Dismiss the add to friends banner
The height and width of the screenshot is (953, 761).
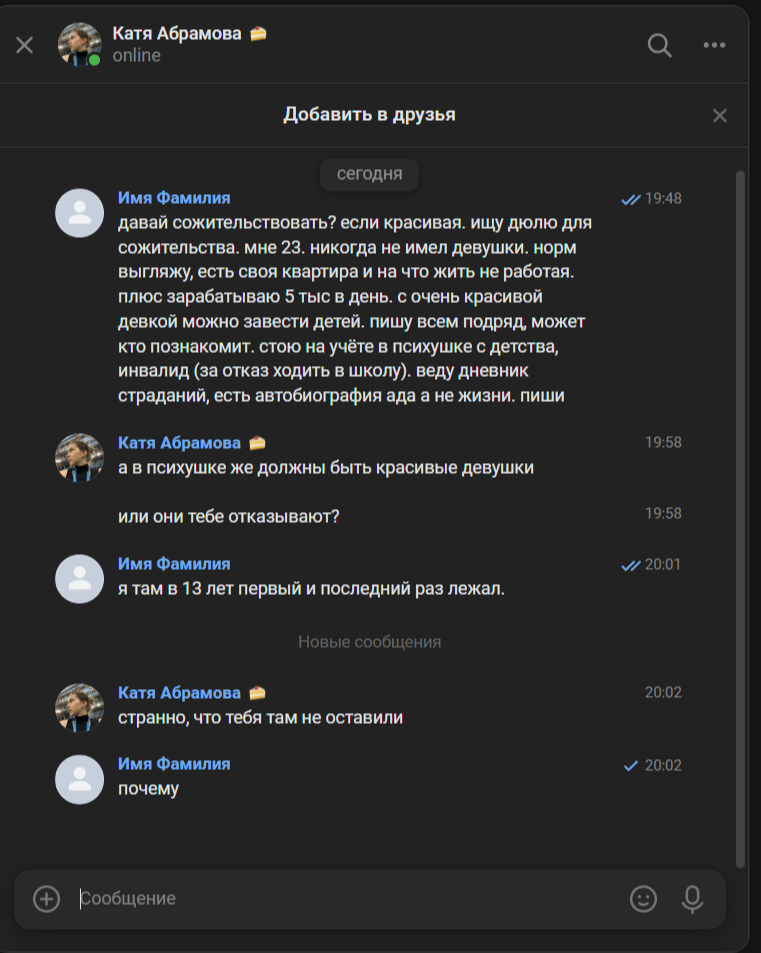point(719,116)
